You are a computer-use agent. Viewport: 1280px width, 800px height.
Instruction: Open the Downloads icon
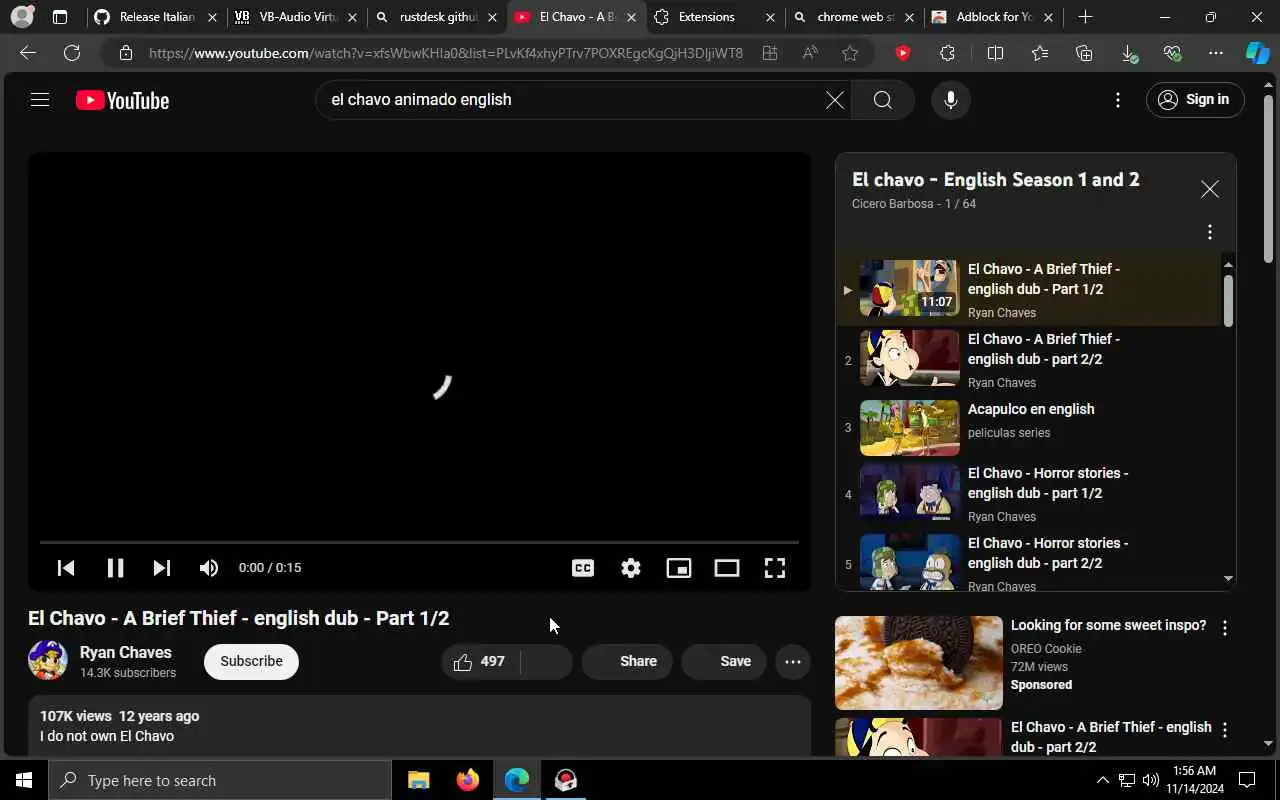coord(1128,53)
